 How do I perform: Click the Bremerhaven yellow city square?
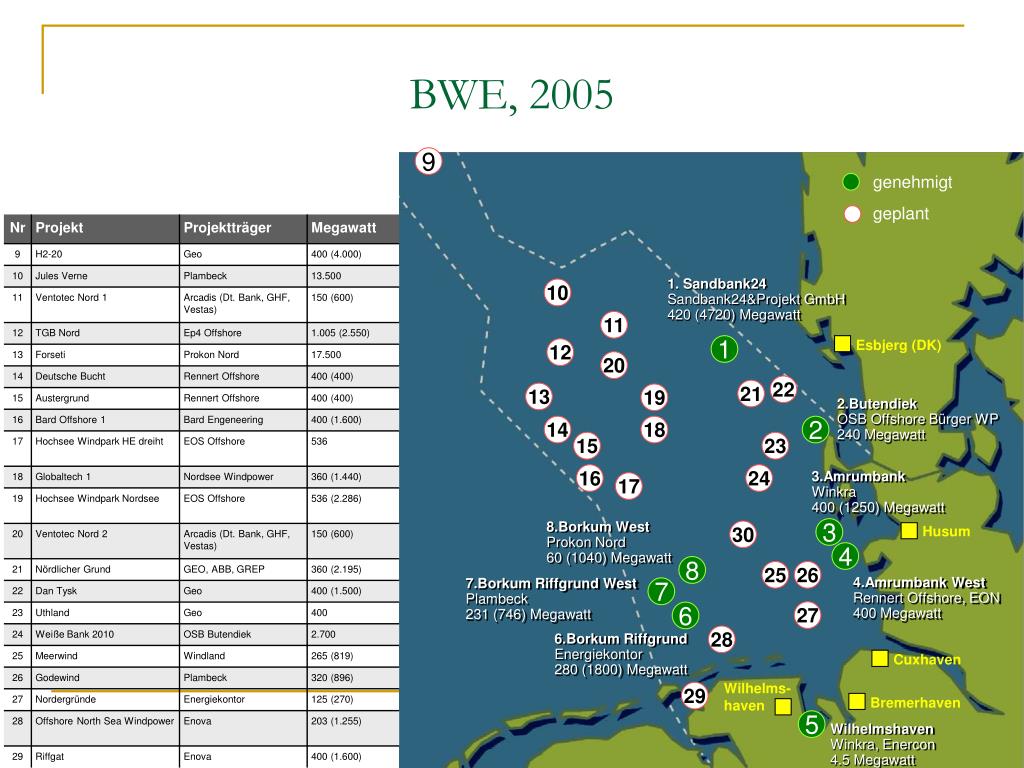pyautogui.click(x=857, y=701)
